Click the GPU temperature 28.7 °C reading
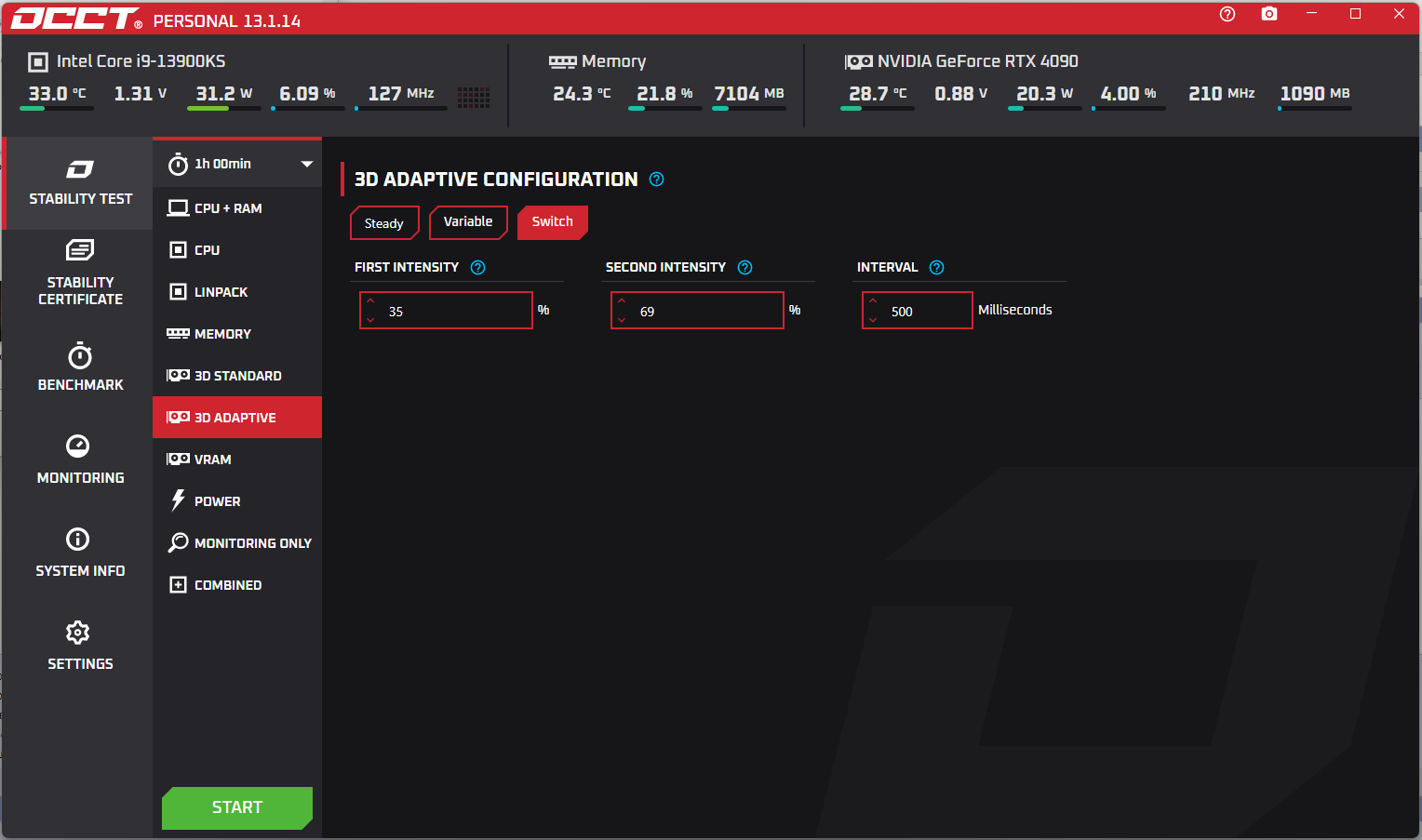1422x840 pixels. tap(878, 94)
